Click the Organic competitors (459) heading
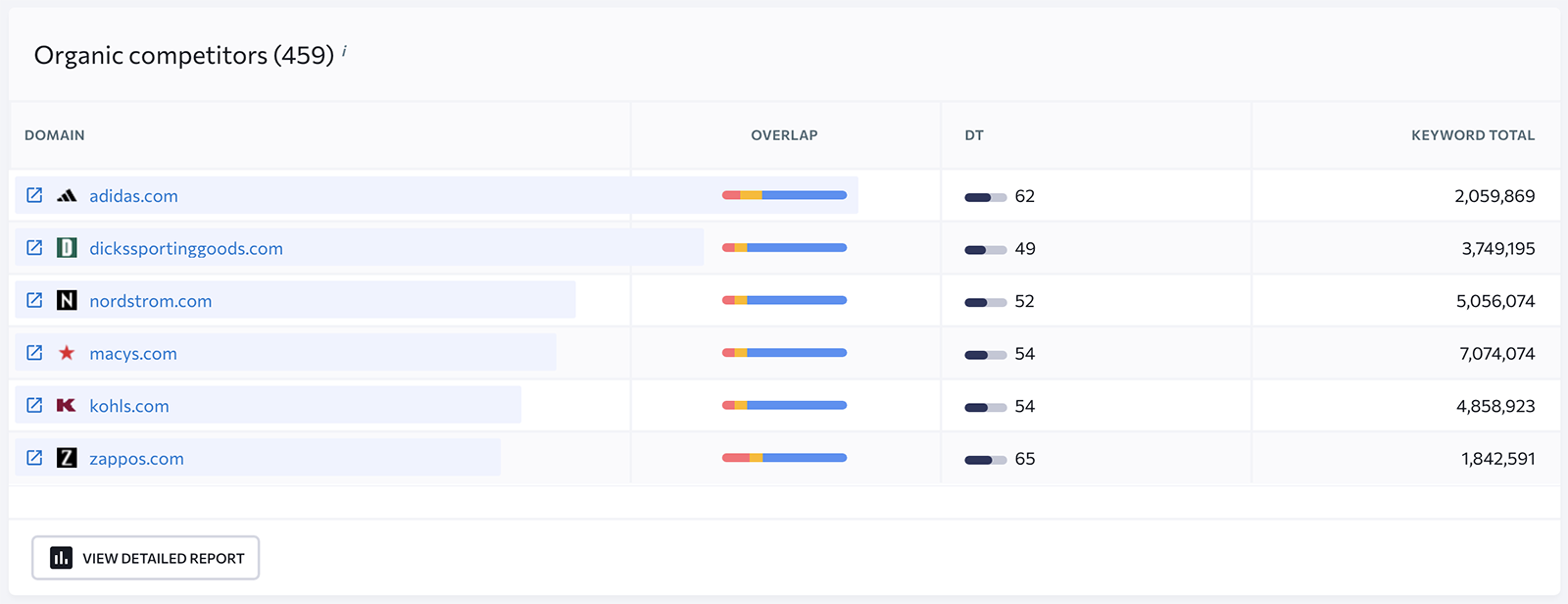The height and width of the screenshot is (604, 1568). tap(184, 56)
